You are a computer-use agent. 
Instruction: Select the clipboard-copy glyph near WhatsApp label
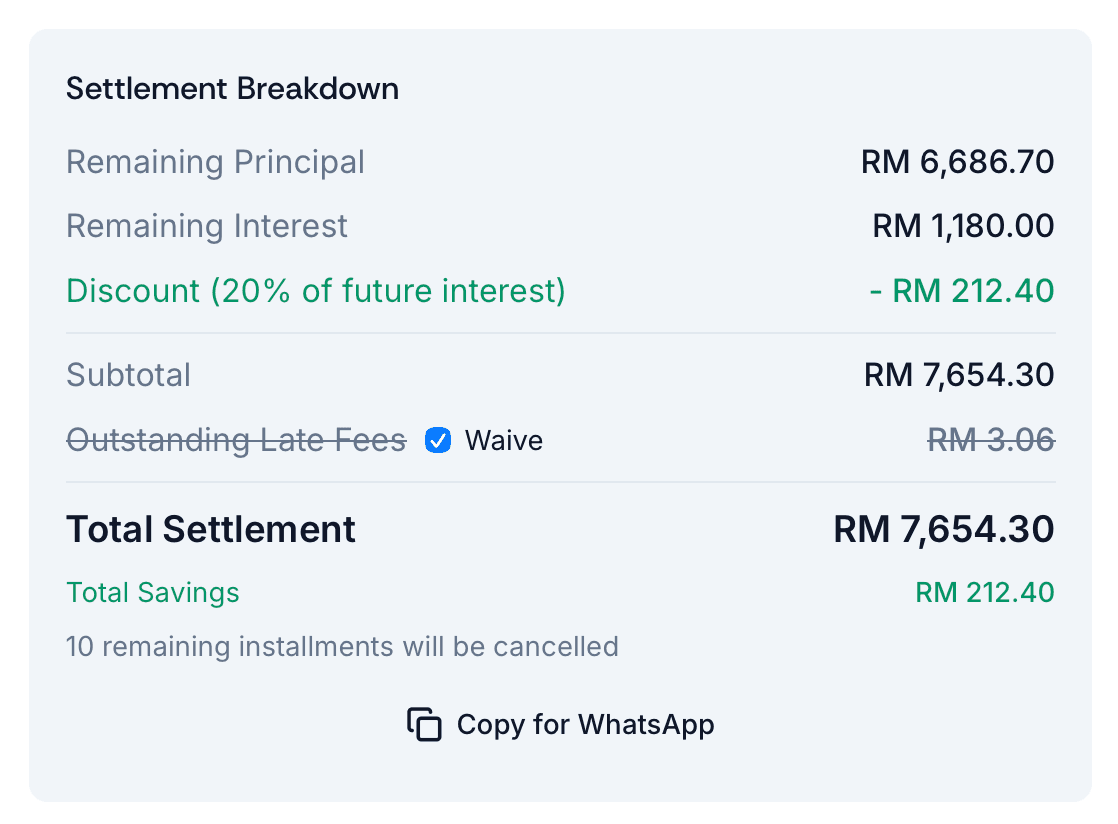[x=423, y=724]
